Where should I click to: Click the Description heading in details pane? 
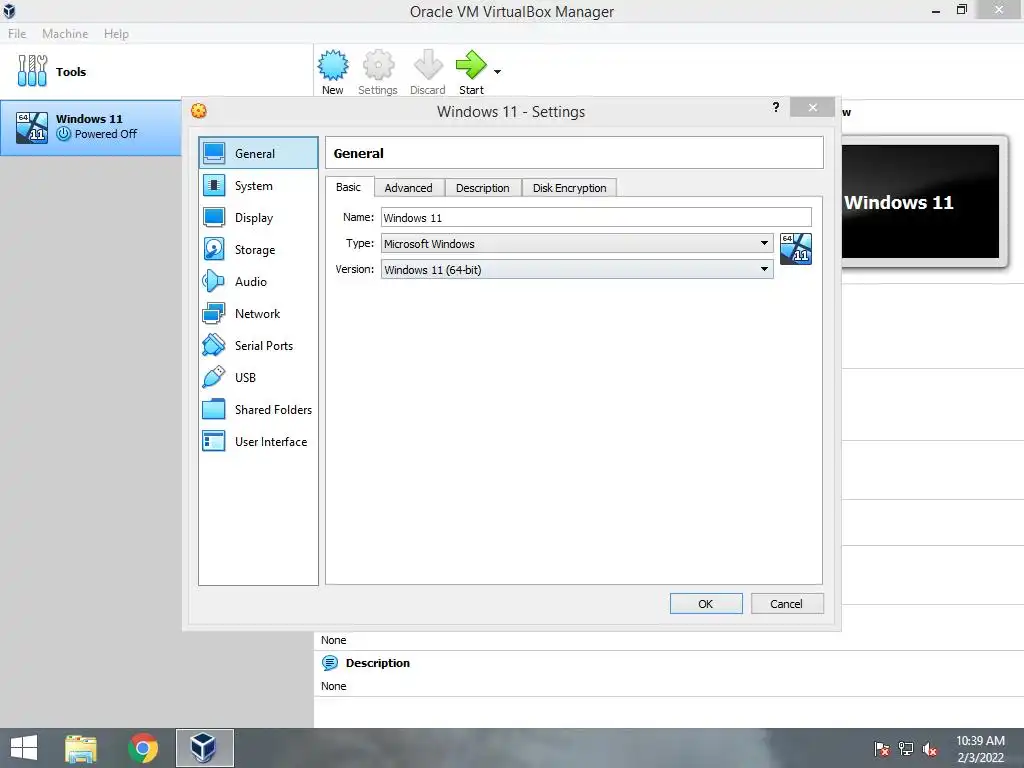pyautogui.click(x=378, y=663)
